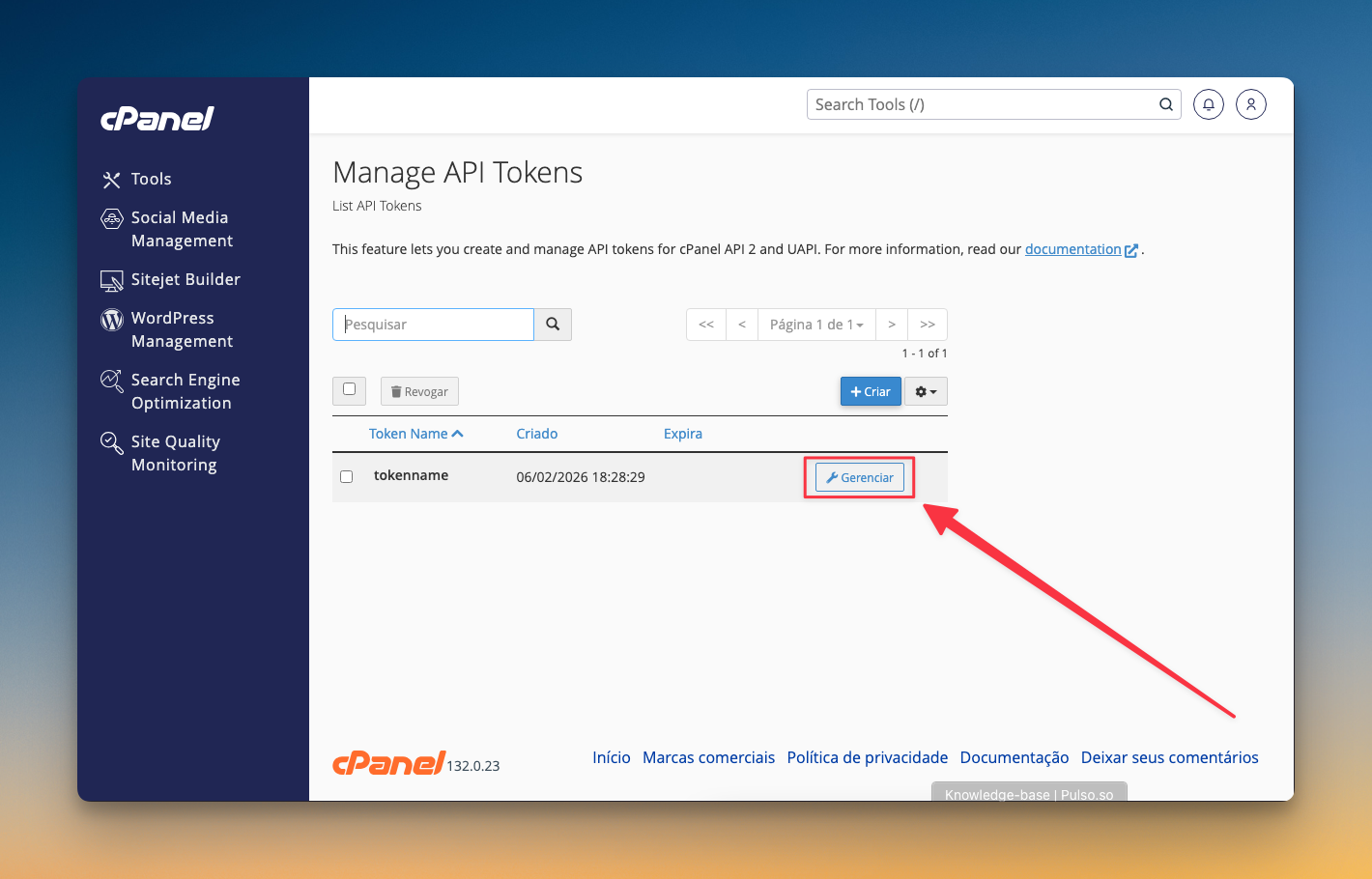Open Site Quality Monitoring icon

coord(112,442)
